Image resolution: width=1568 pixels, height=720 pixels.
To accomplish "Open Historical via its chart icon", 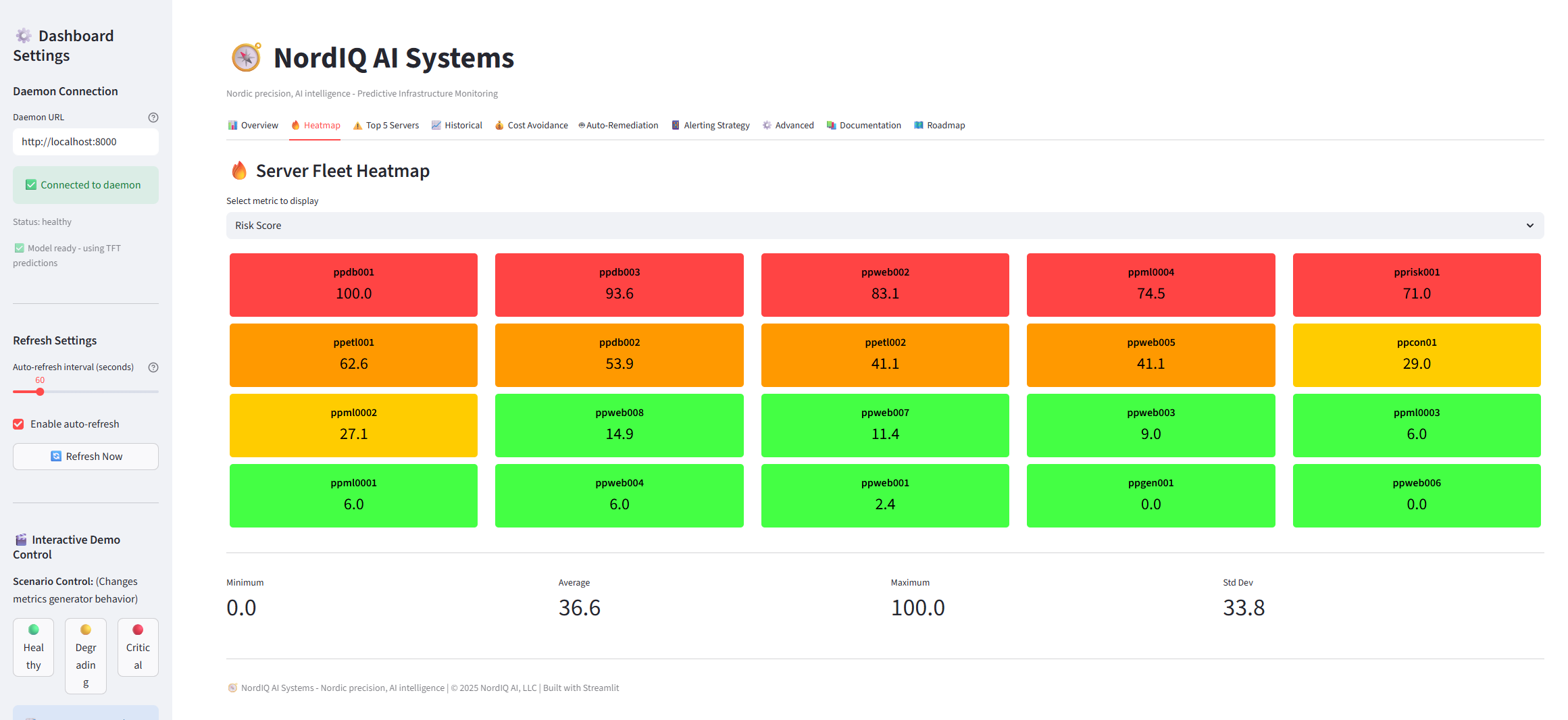I will point(436,125).
